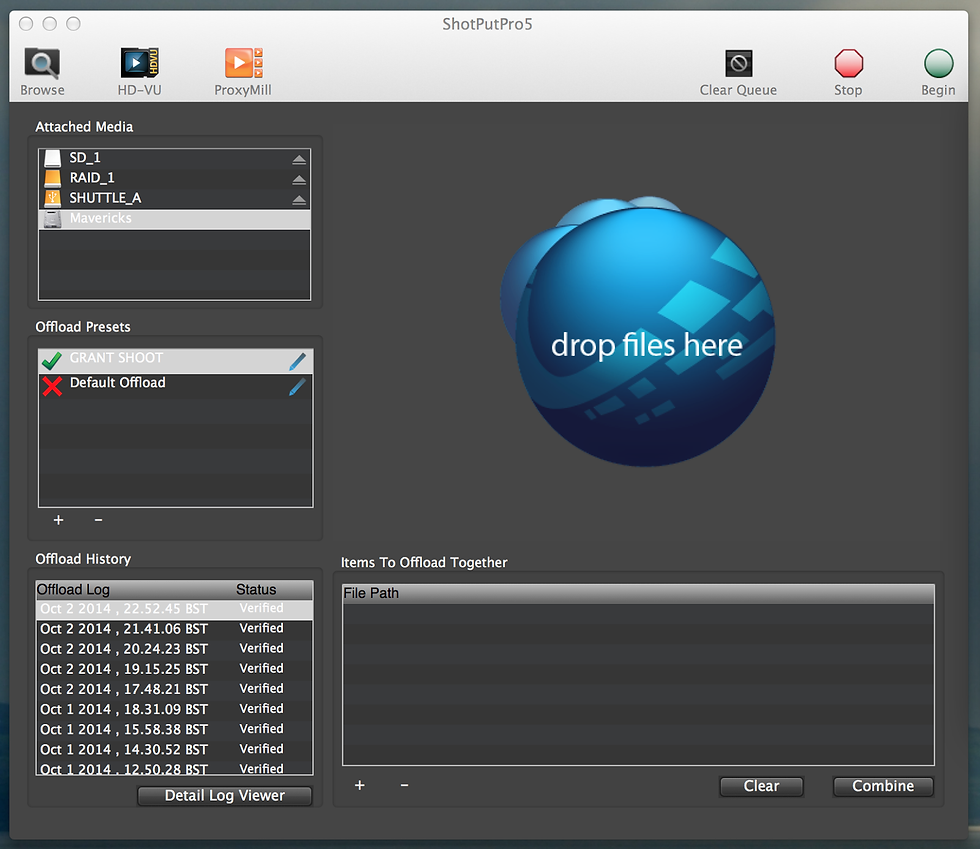Select Mavericks in Attached Media
This screenshot has height=849, width=980.
point(174,219)
